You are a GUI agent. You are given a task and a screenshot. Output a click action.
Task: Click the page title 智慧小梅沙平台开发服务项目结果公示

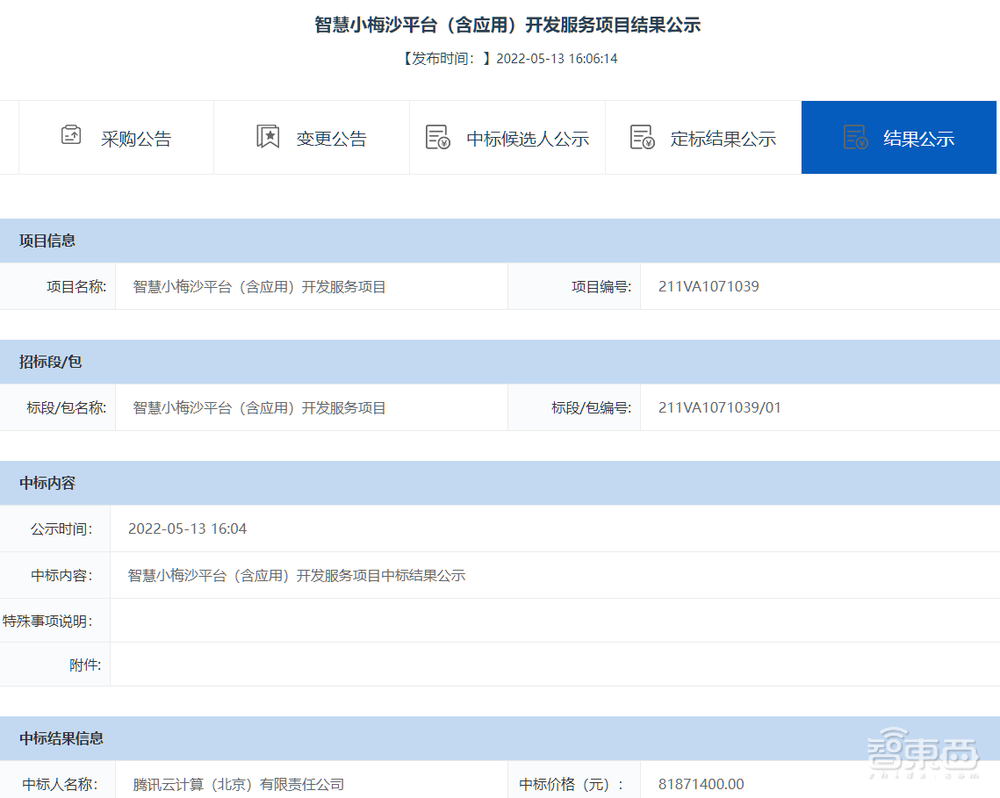click(500, 24)
